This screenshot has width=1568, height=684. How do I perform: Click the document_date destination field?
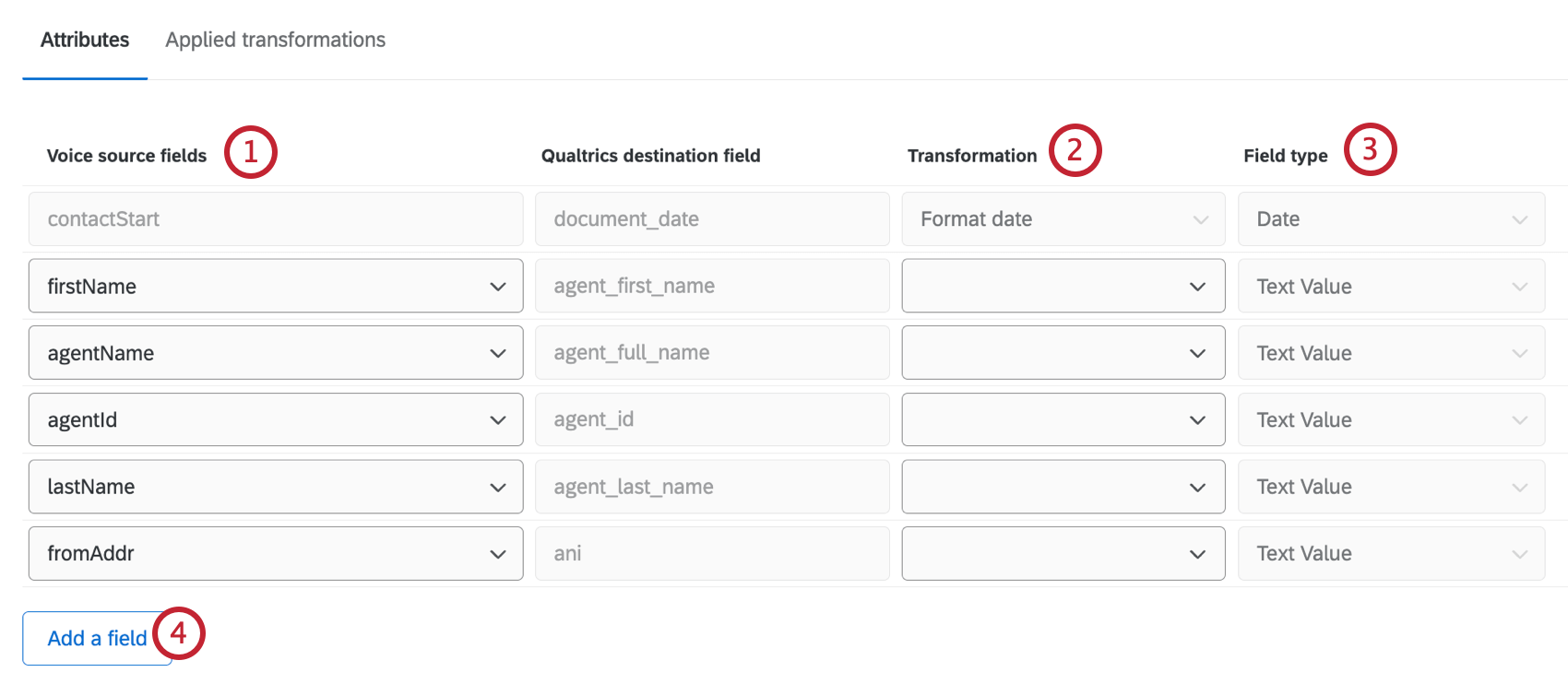(x=711, y=219)
